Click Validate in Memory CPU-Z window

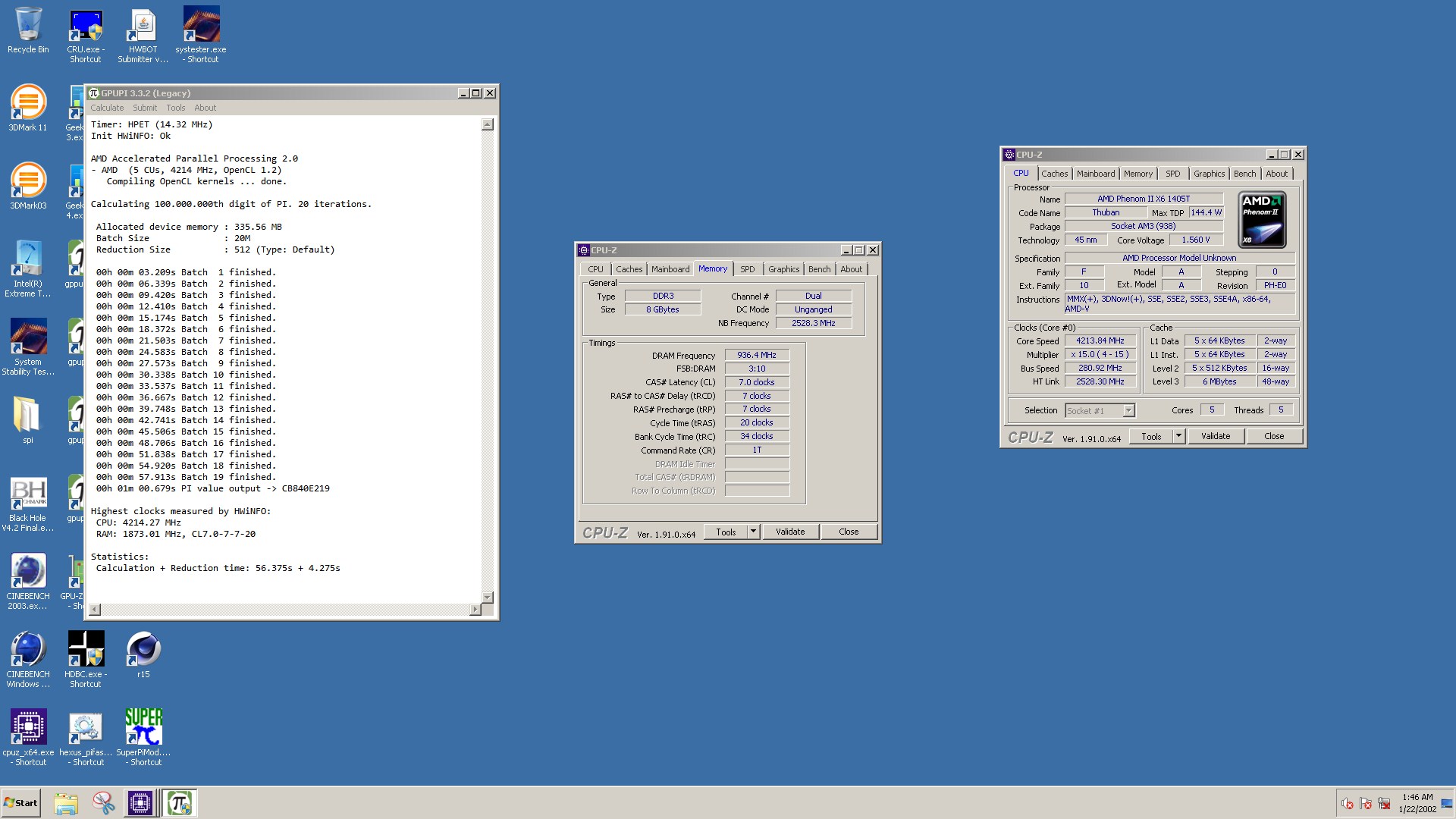(790, 532)
